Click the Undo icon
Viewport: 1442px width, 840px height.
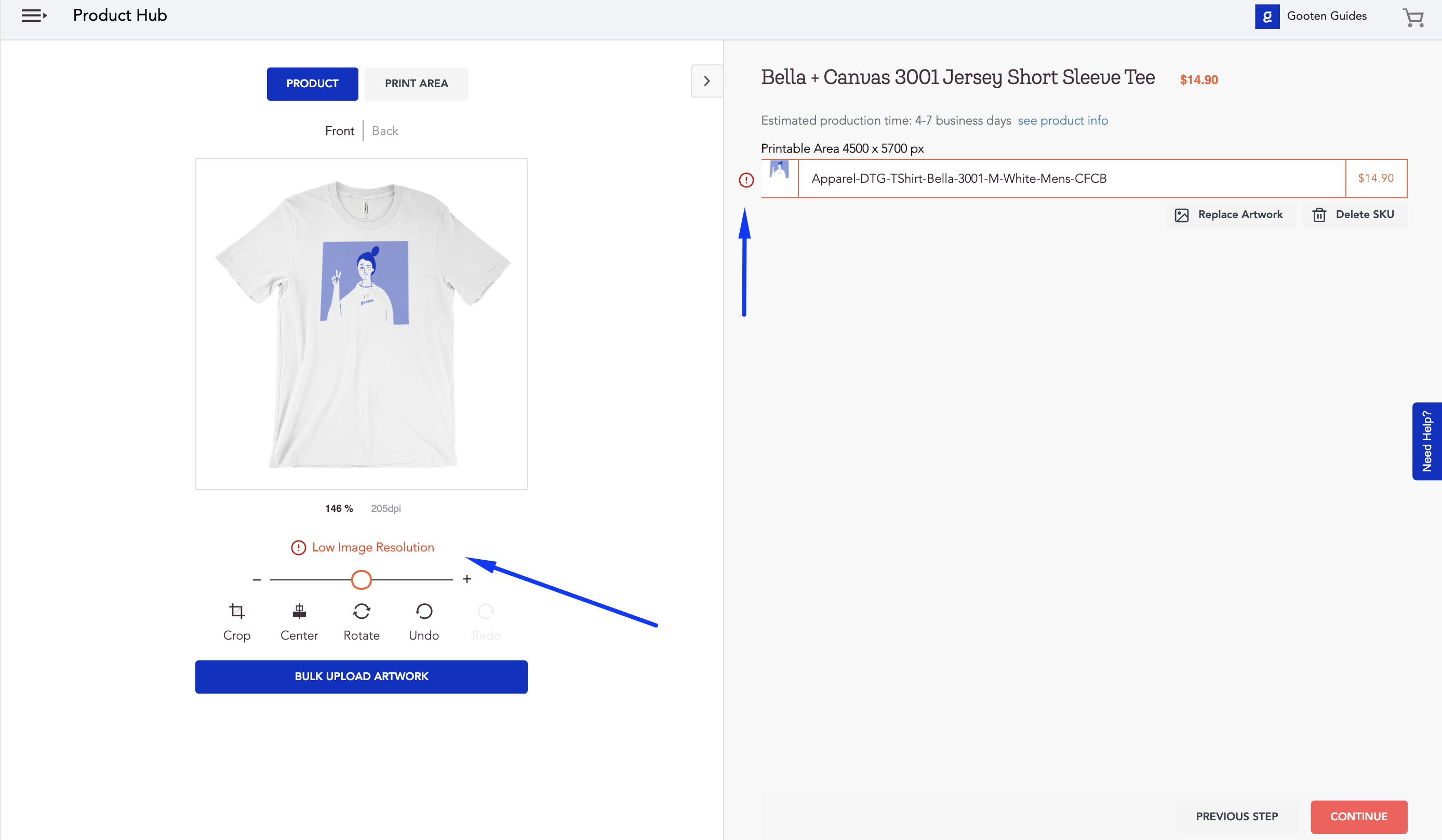point(423,611)
